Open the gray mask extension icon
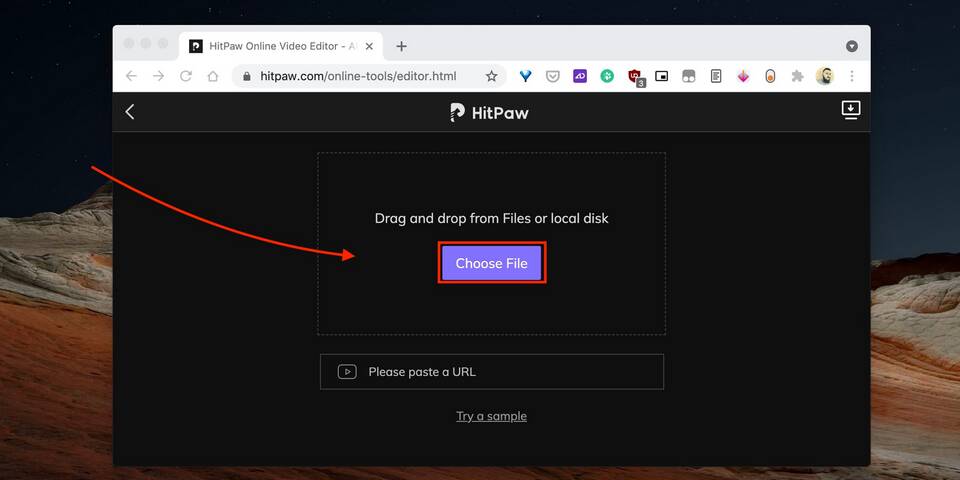 (689, 76)
